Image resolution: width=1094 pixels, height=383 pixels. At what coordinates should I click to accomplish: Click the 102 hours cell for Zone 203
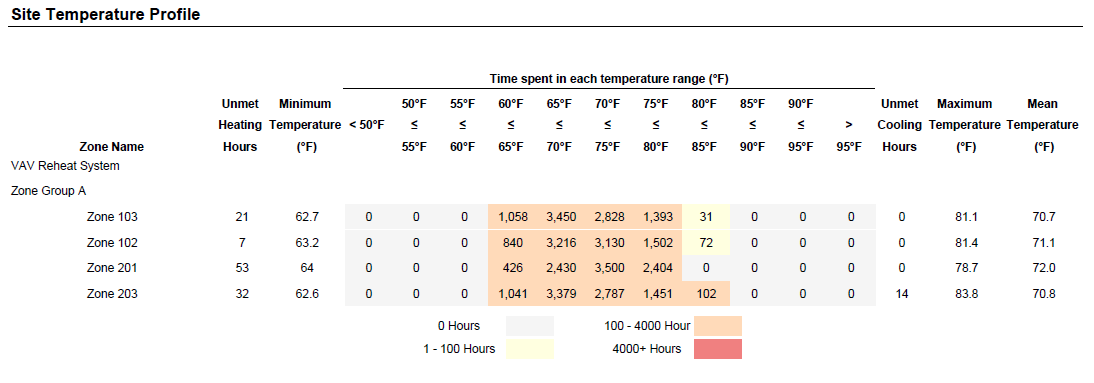(x=706, y=294)
